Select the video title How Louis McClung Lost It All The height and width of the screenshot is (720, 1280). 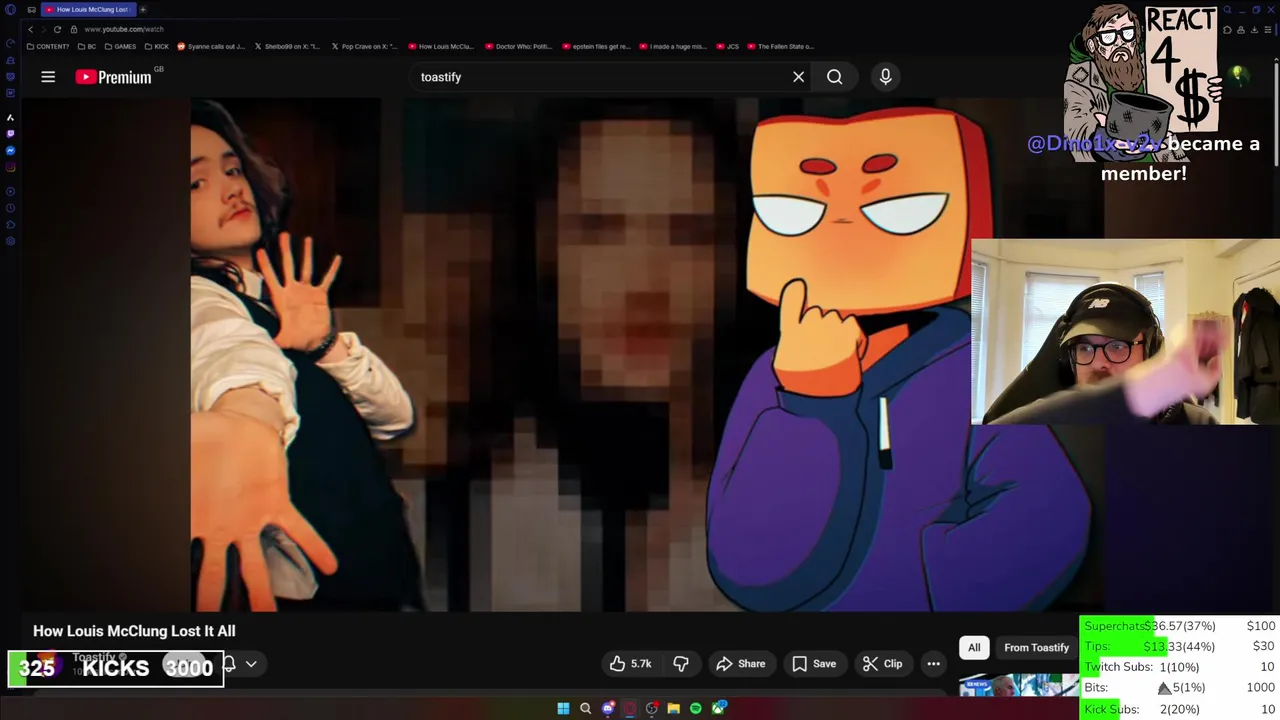click(x=134, y=631)
